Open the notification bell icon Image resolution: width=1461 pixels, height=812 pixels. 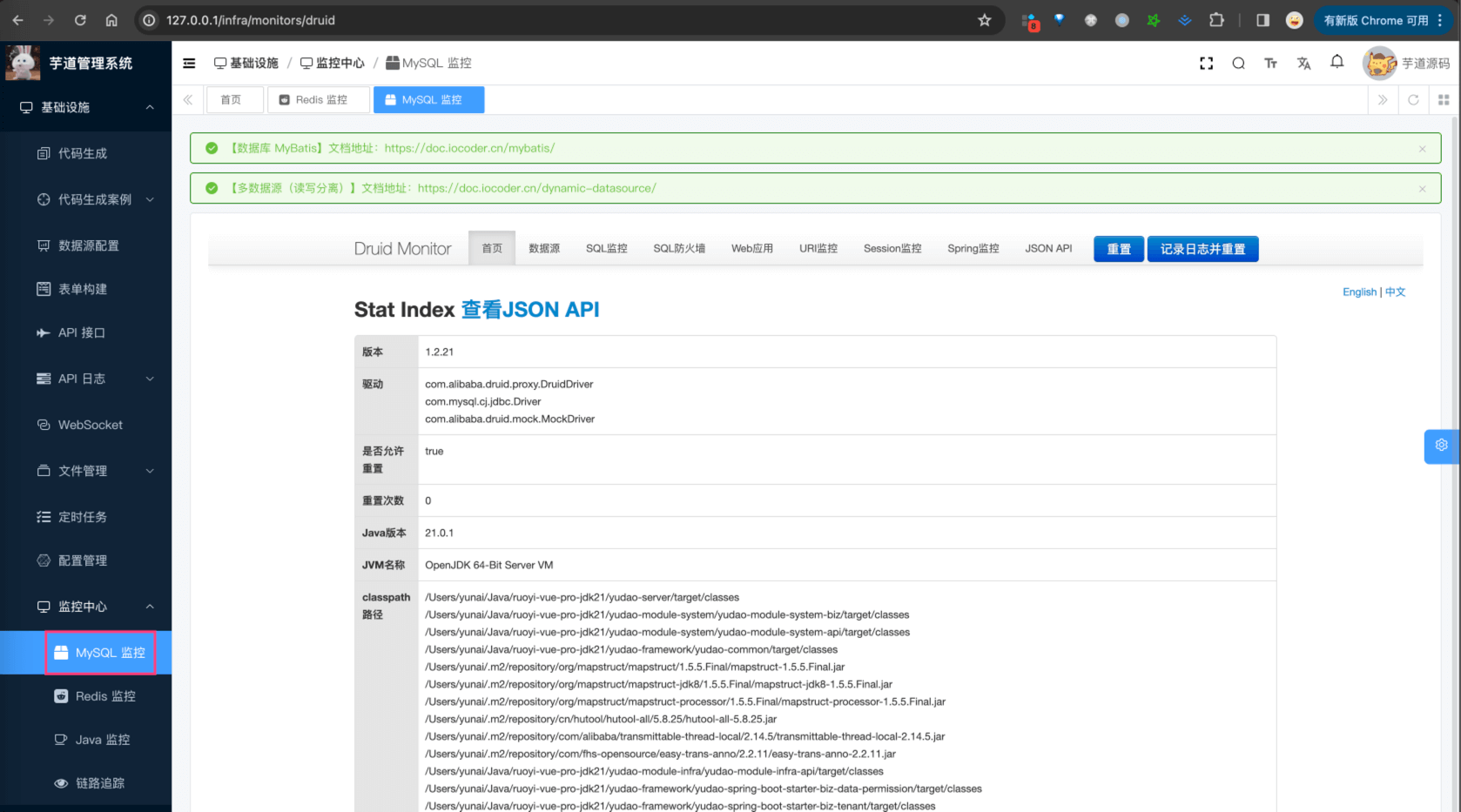click(x=1336, y=62)
